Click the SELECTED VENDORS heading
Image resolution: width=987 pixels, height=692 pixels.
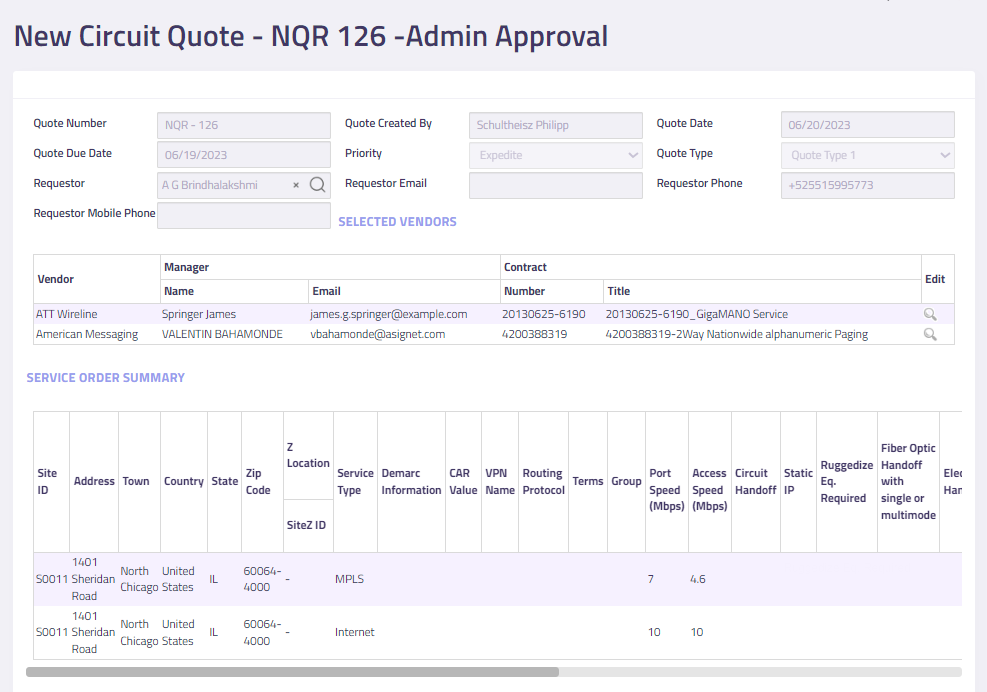click(x=397, y=222)
